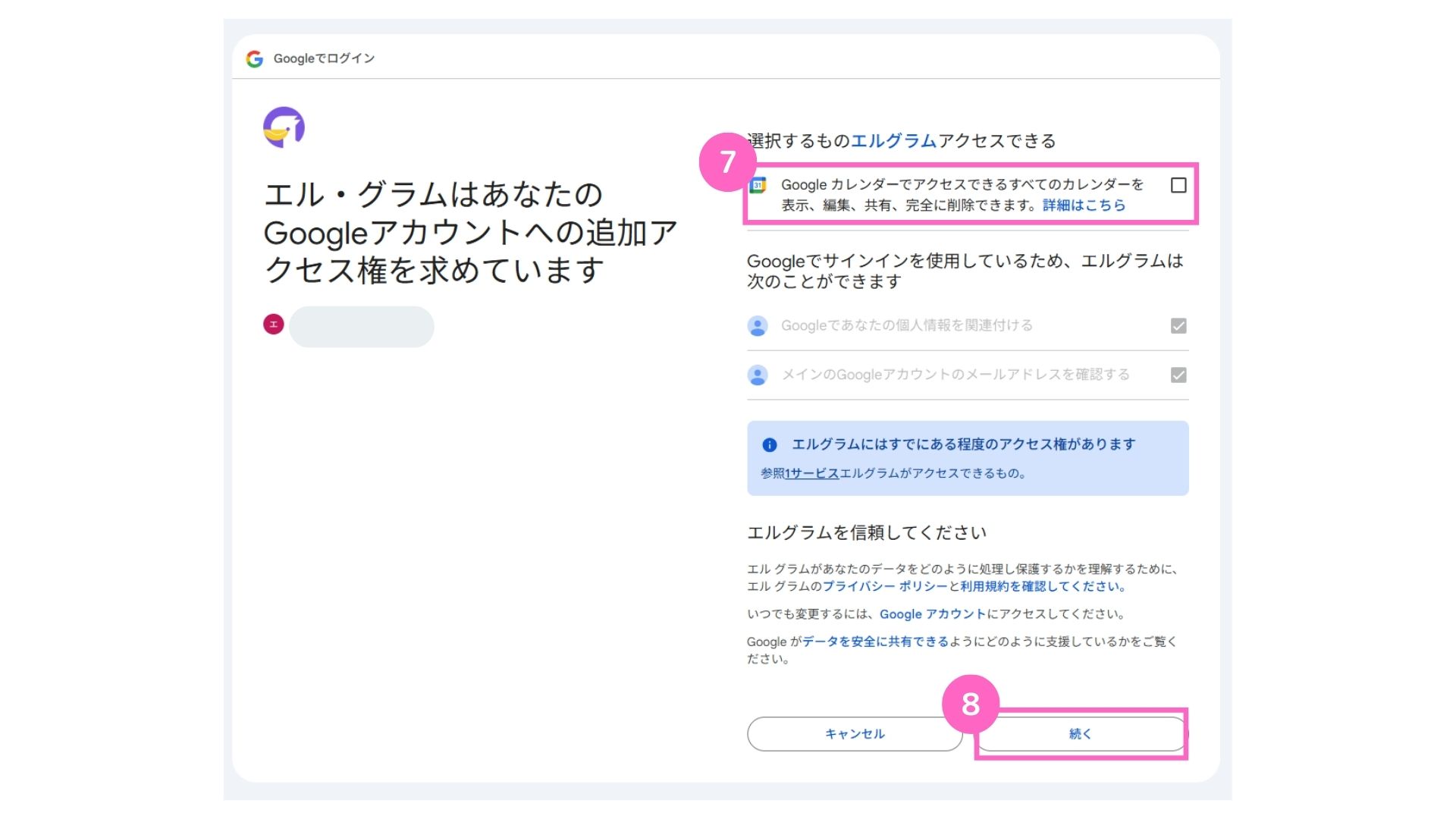
Task: Click the red account avatar icon
Action: click(x=274, y=325)
